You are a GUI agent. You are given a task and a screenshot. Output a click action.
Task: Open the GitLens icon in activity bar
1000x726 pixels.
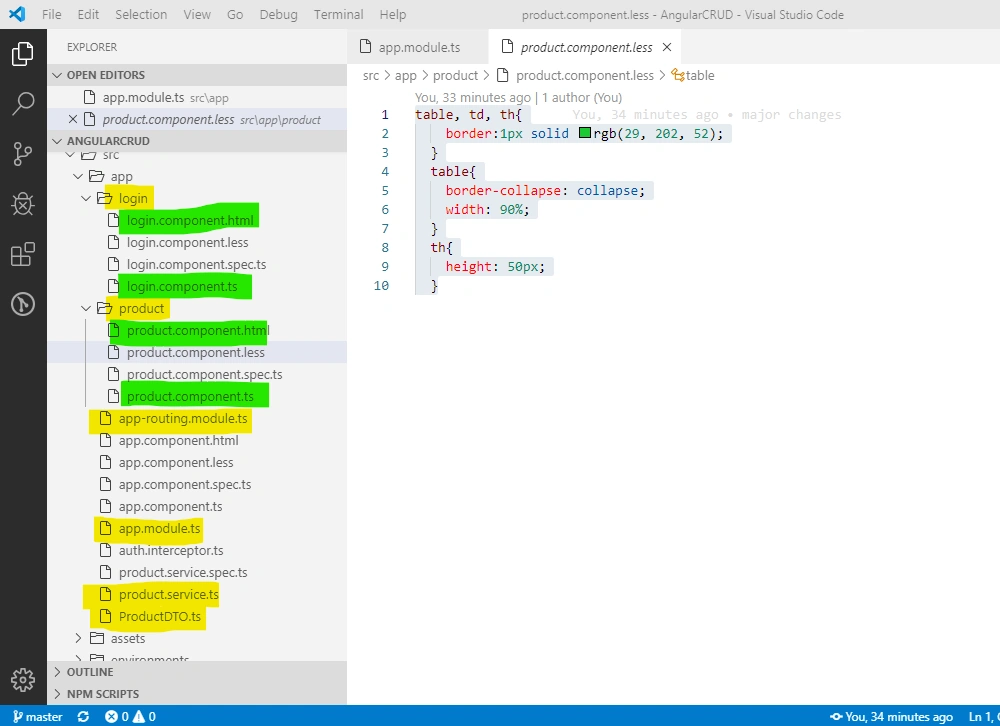coord(23,304)
